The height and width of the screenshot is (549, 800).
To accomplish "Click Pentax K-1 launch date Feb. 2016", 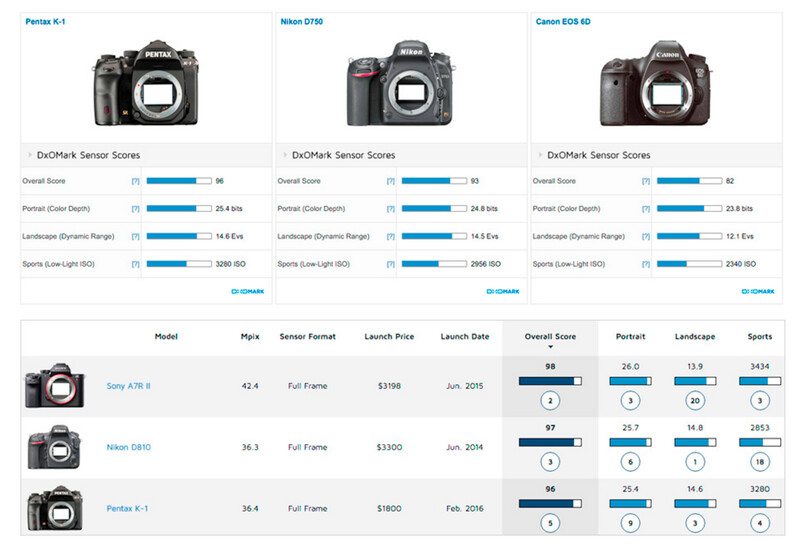I will pyautogui.click(x=465, y=508).
